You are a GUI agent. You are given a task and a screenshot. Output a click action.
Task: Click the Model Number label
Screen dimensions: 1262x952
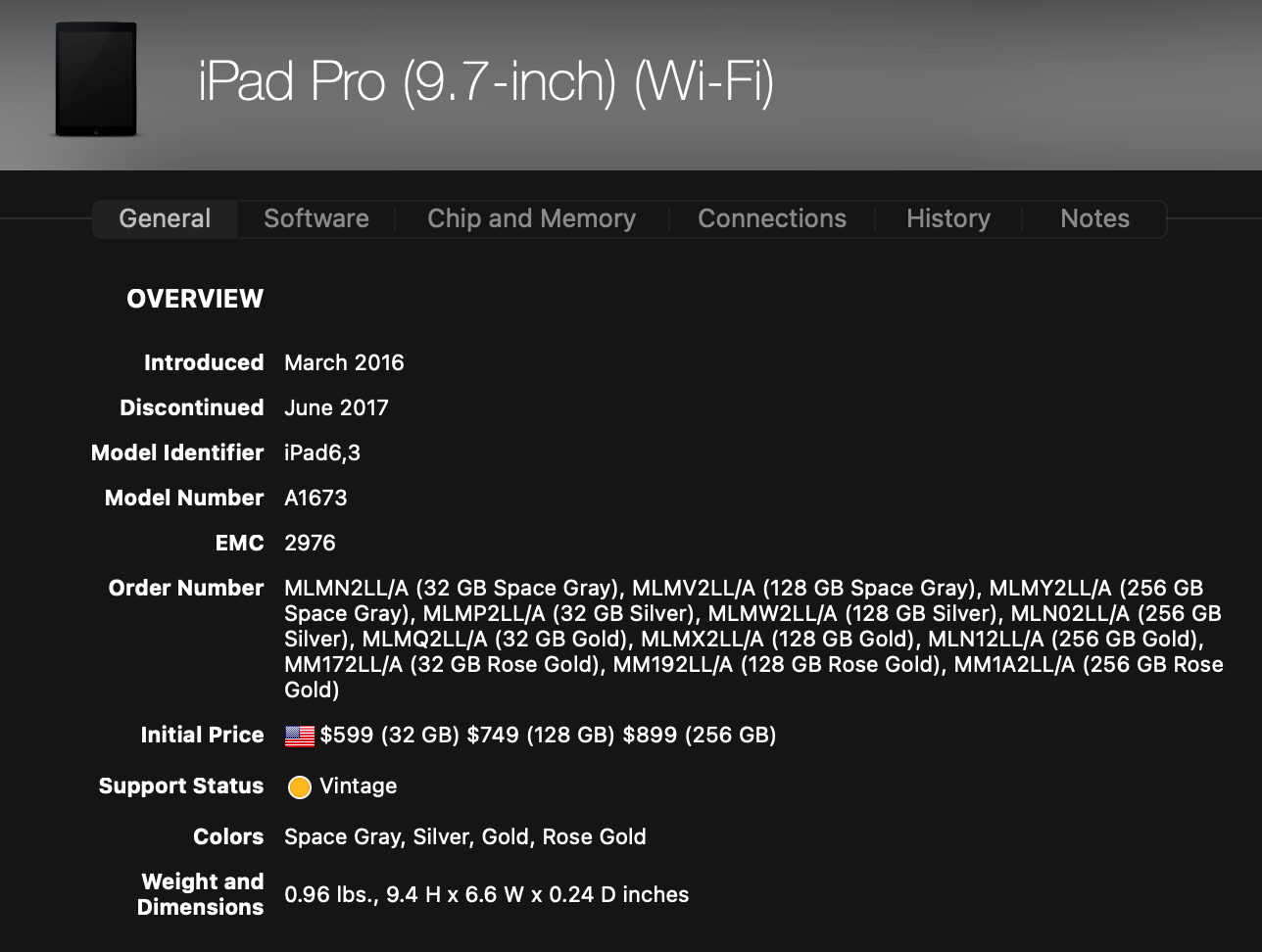point(184,498)
